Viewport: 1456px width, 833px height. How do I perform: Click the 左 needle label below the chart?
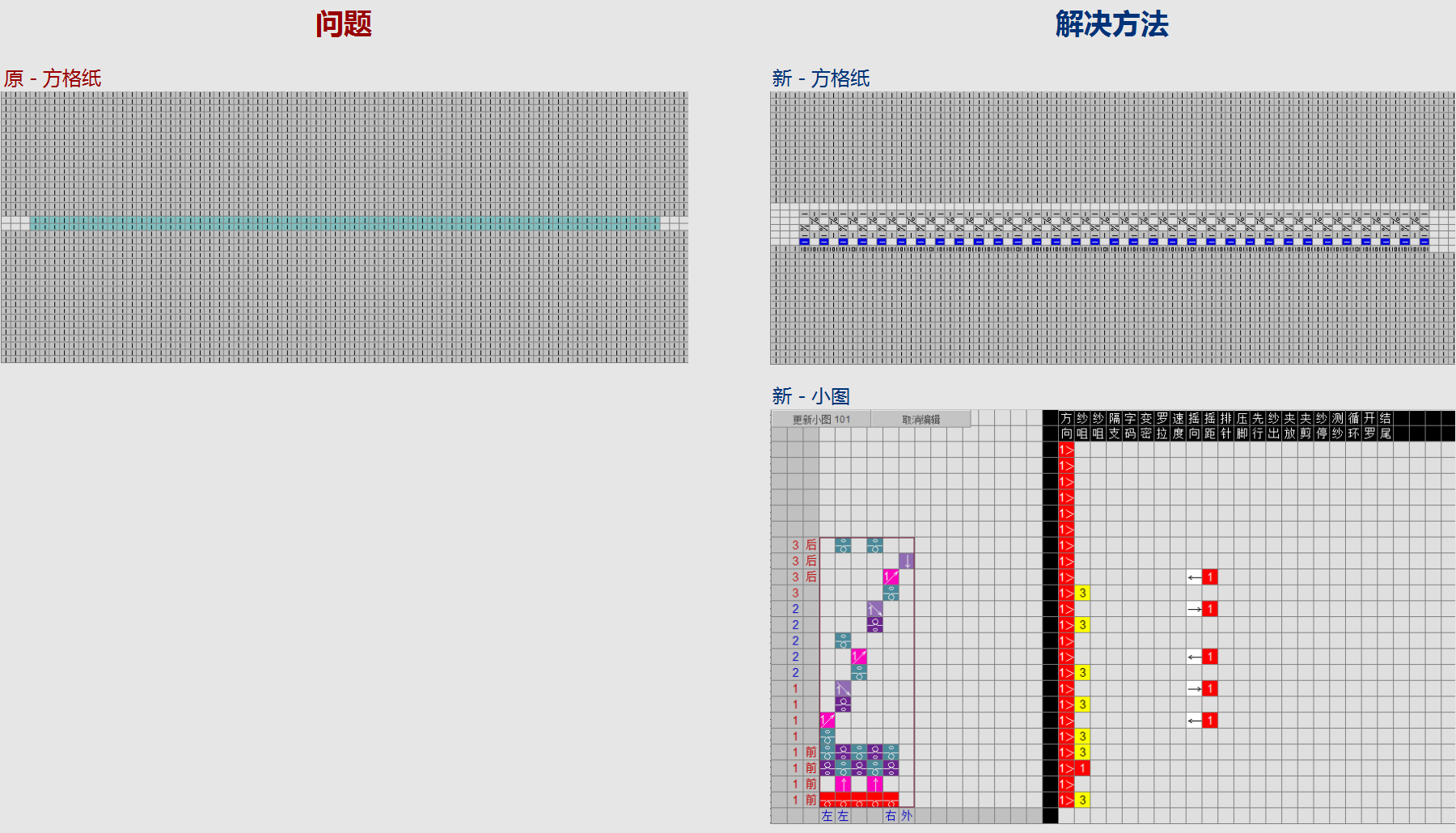click(827, 815)
